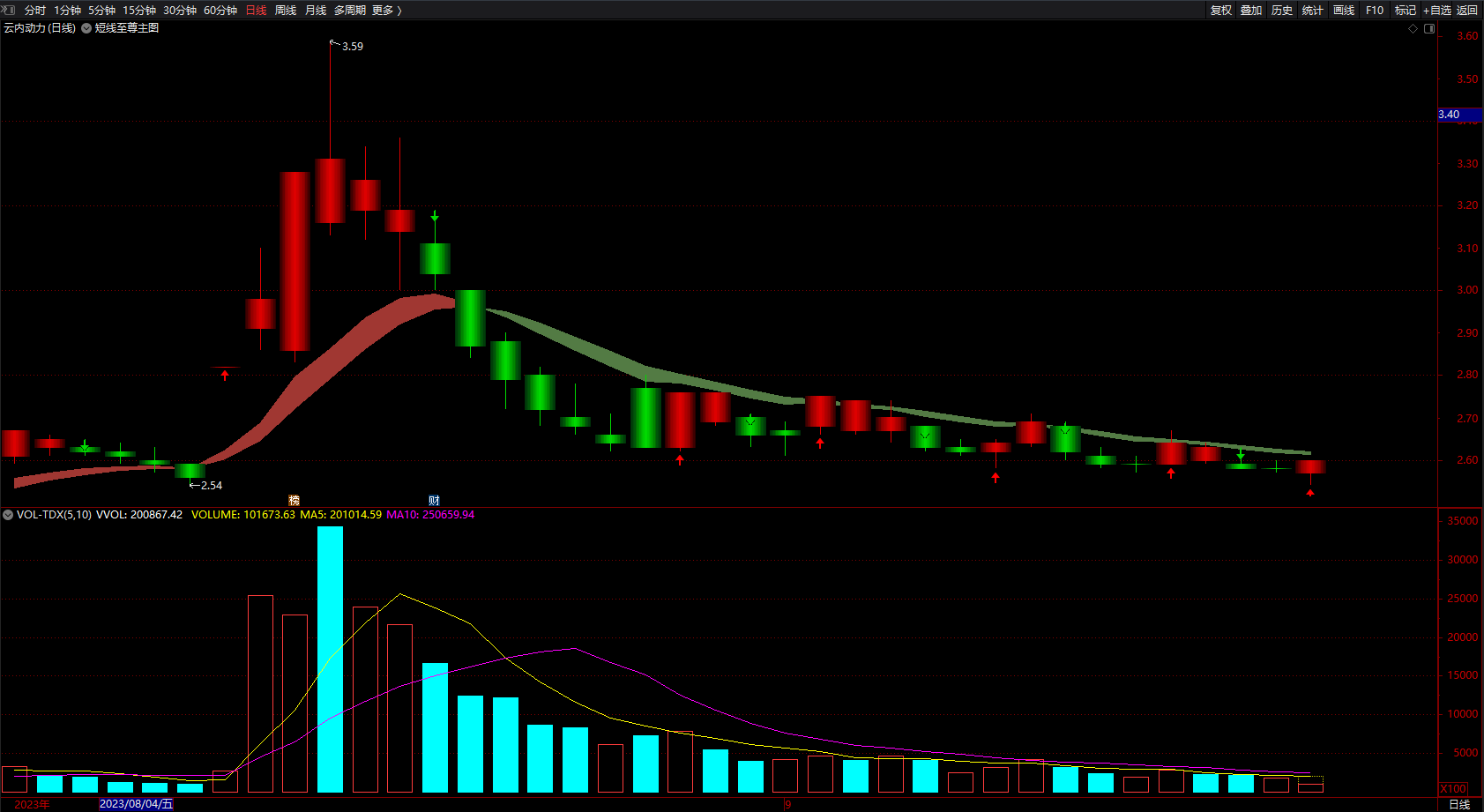Click the 标记 mark button
Viewport: 1484px width, 812px height.
click(x=1406, y=11)
